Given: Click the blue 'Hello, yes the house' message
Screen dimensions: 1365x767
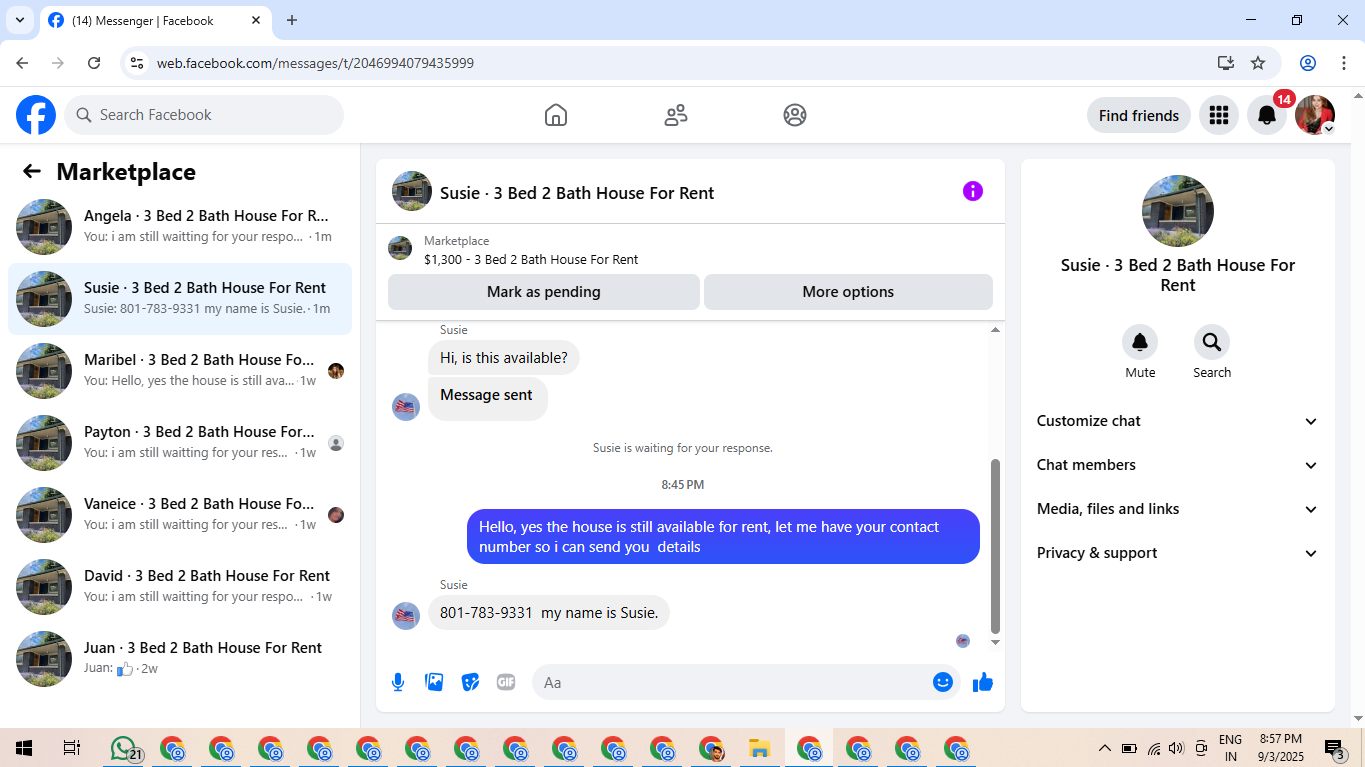Looking at the screenshot, I should (723, 537).
